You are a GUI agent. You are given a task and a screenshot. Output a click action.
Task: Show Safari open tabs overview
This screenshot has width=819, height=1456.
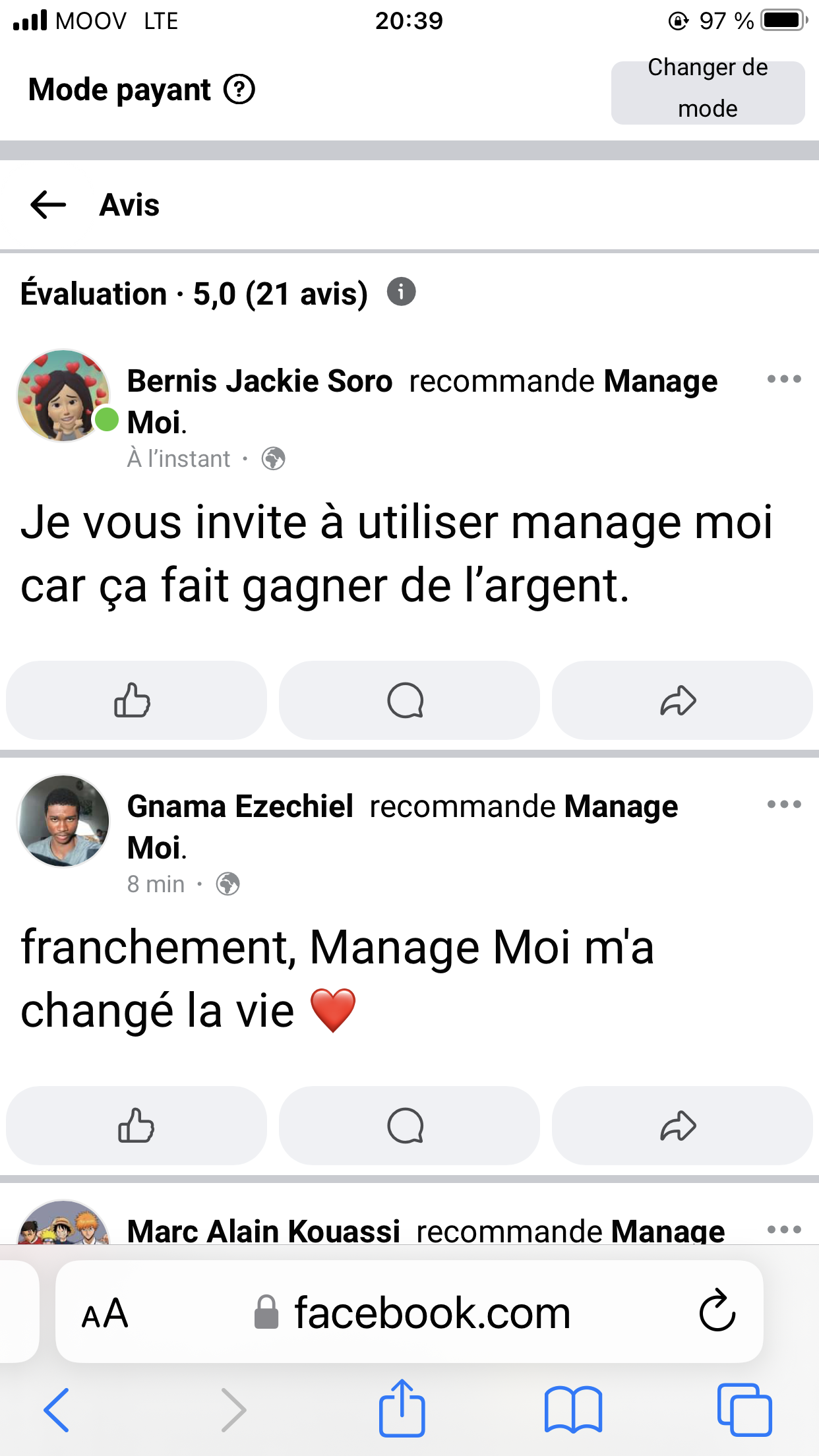744,1410
